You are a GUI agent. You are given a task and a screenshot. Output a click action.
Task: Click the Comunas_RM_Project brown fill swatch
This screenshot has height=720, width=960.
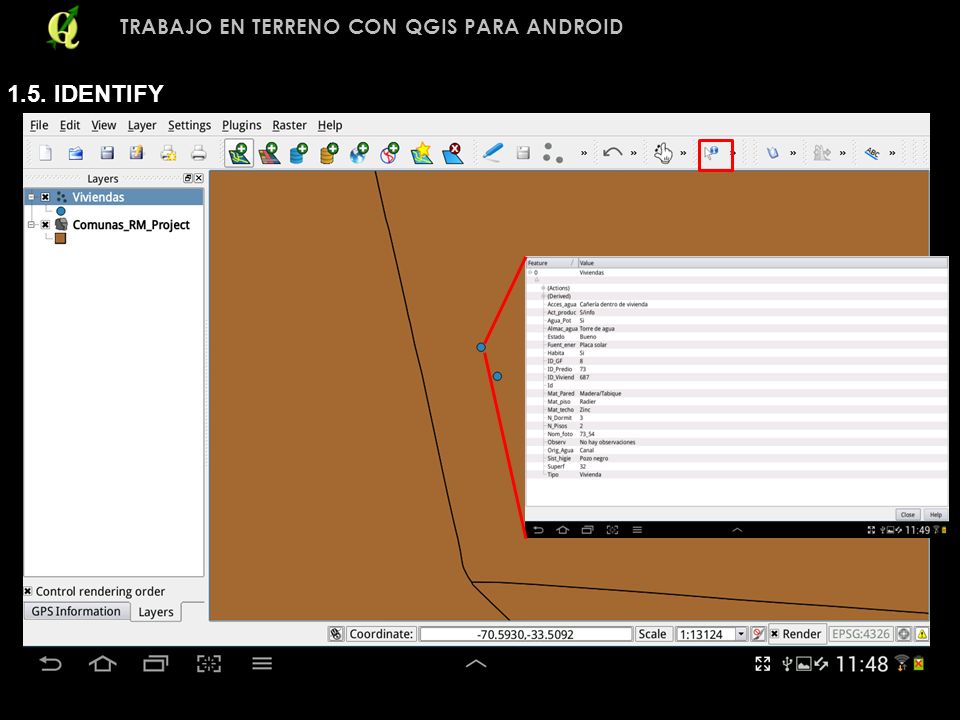60,238
